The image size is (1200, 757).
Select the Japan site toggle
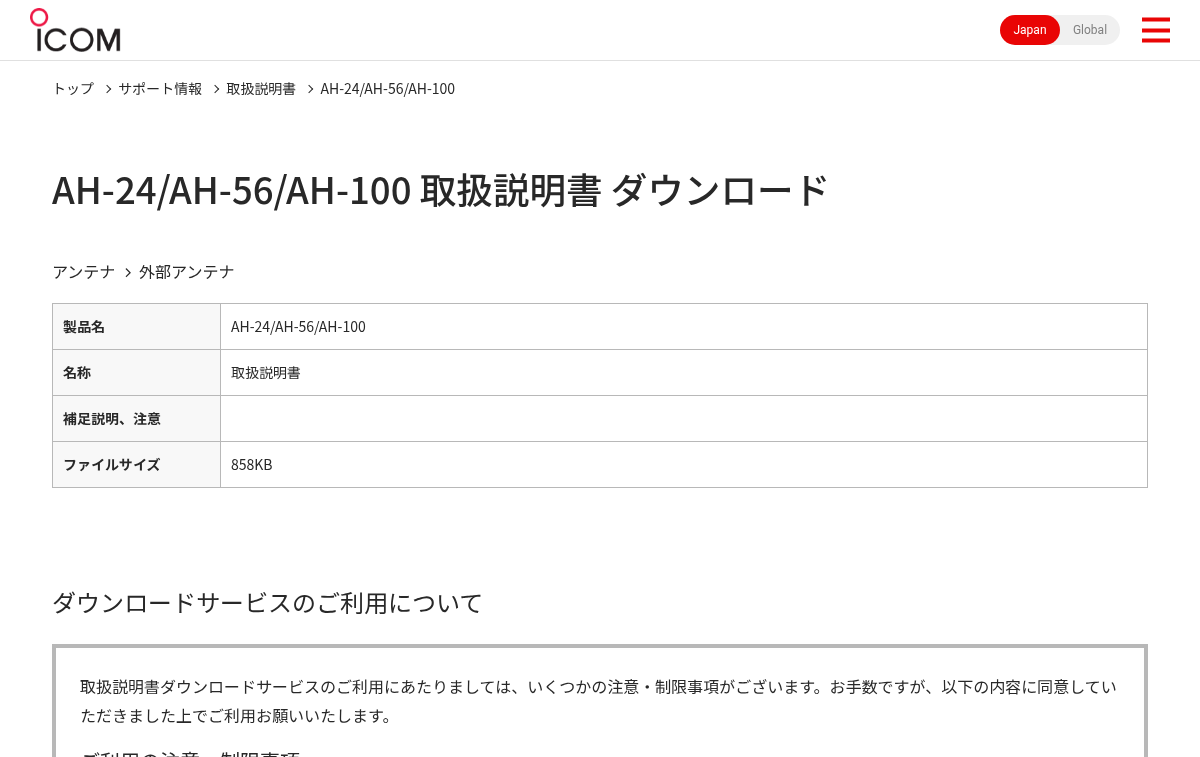click(1030, 30)
